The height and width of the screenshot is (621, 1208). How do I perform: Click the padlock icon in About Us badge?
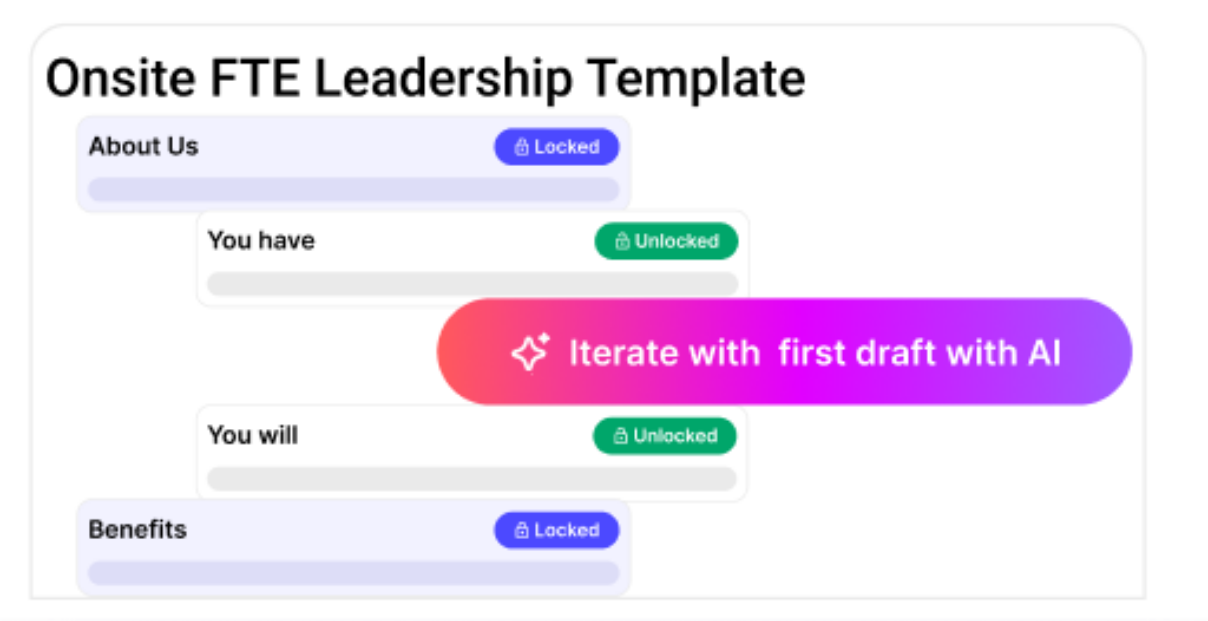click(521, 147)
